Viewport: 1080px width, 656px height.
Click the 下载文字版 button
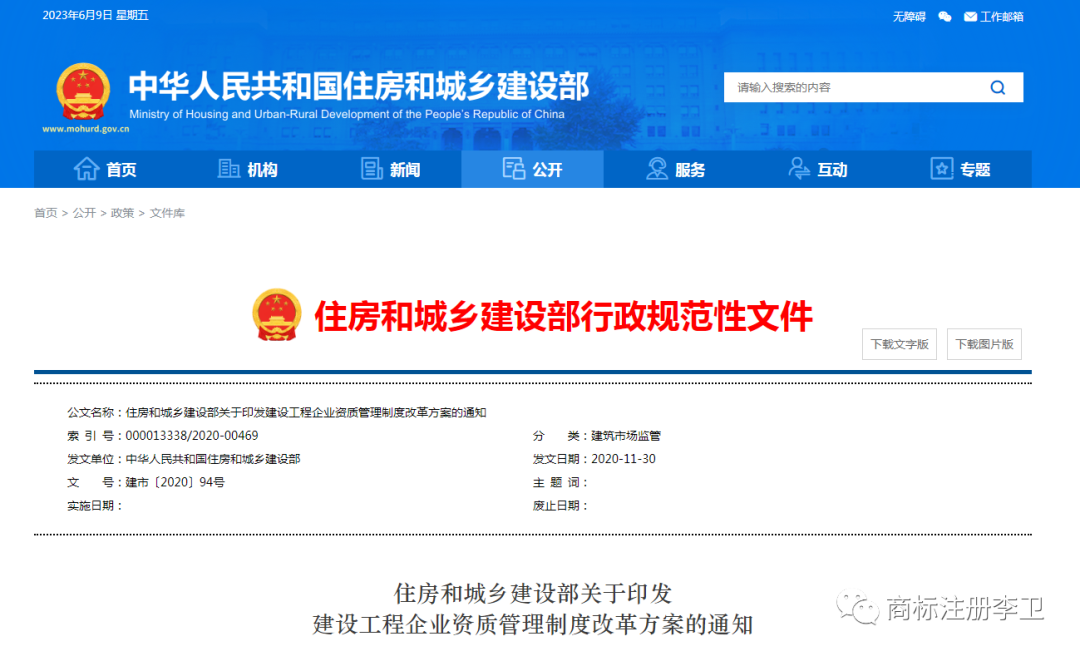pos(900,344)
